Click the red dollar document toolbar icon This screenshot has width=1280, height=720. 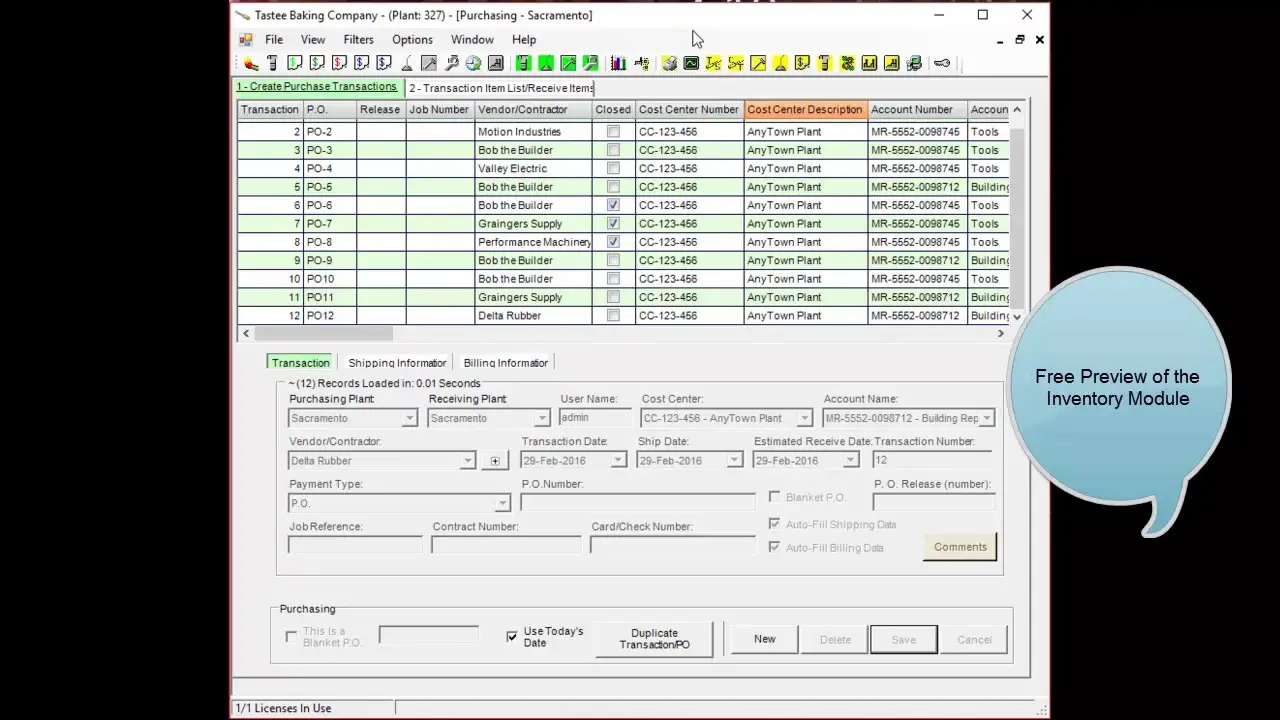click(x=339, y=63)
